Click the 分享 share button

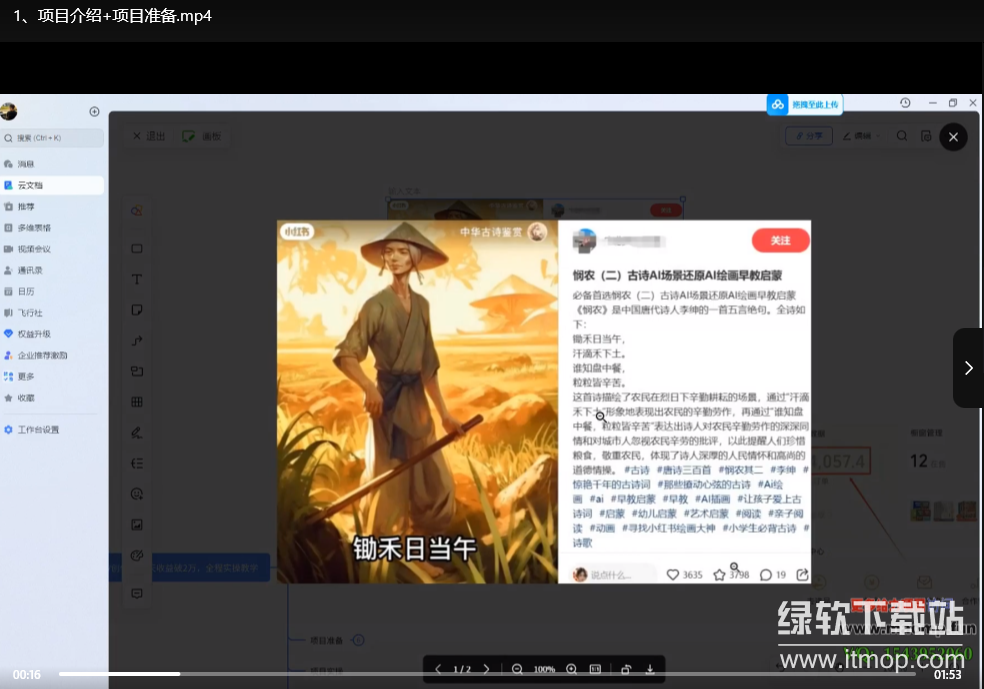809,136
